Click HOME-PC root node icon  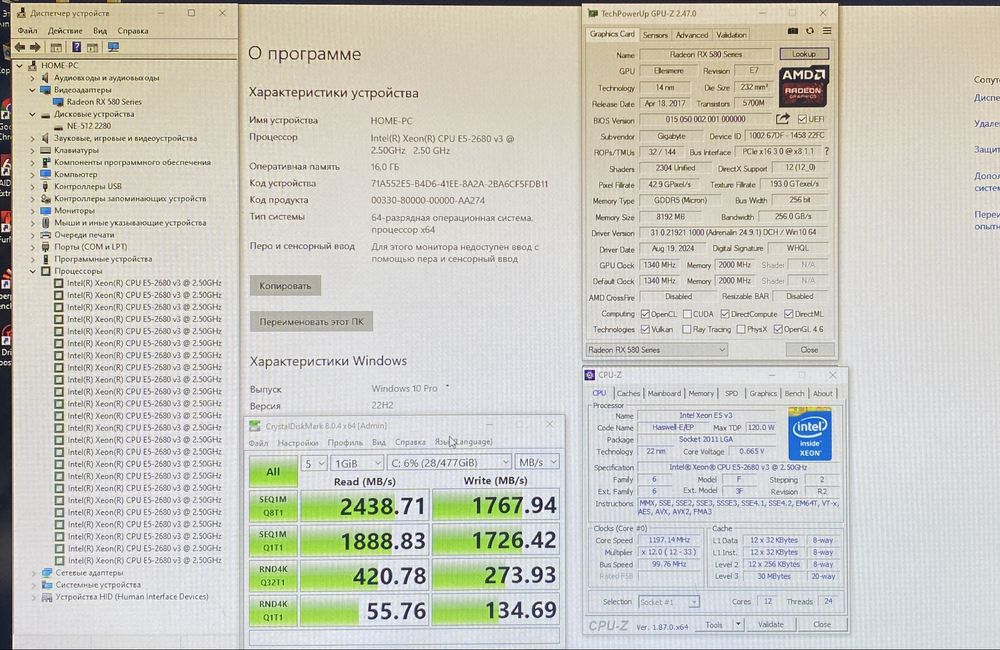pos(33,65)
